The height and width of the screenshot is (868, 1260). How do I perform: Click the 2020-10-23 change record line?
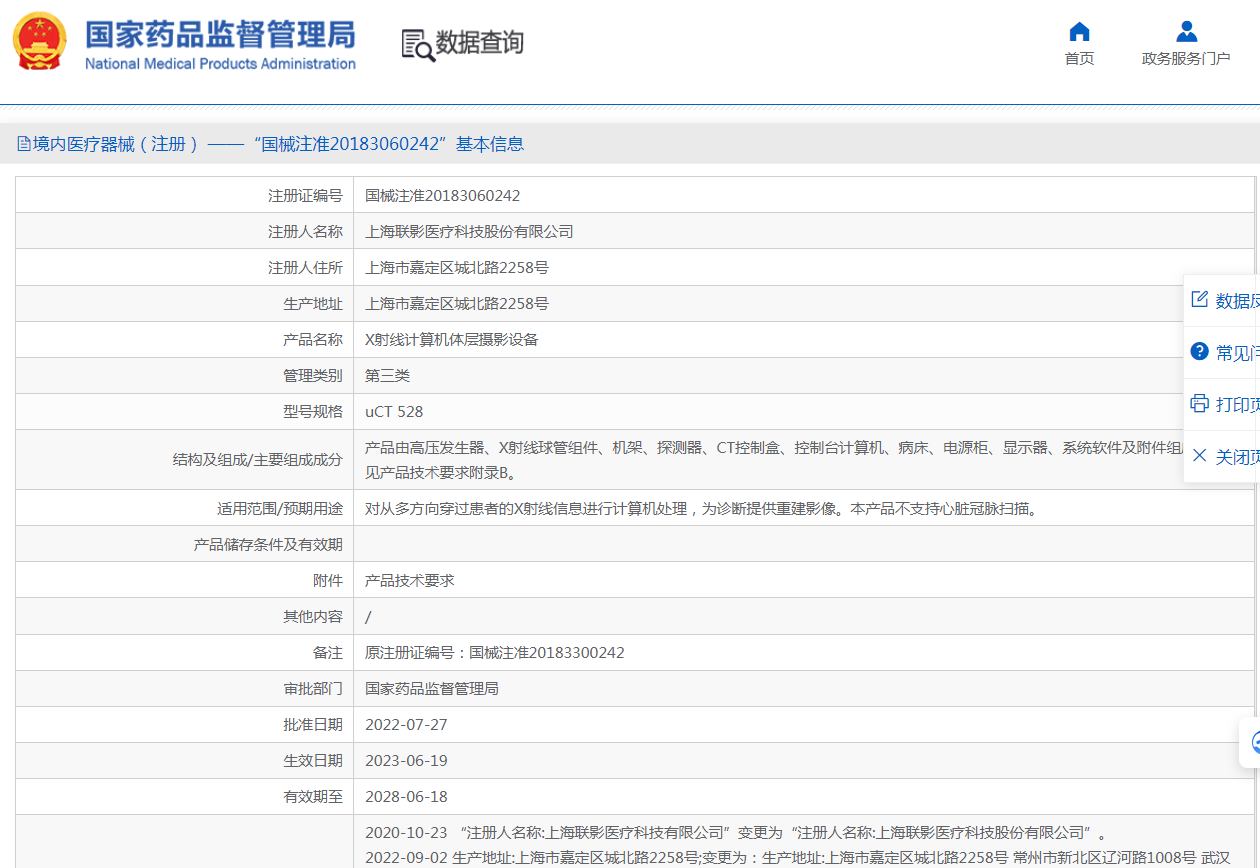click(735, 833)
